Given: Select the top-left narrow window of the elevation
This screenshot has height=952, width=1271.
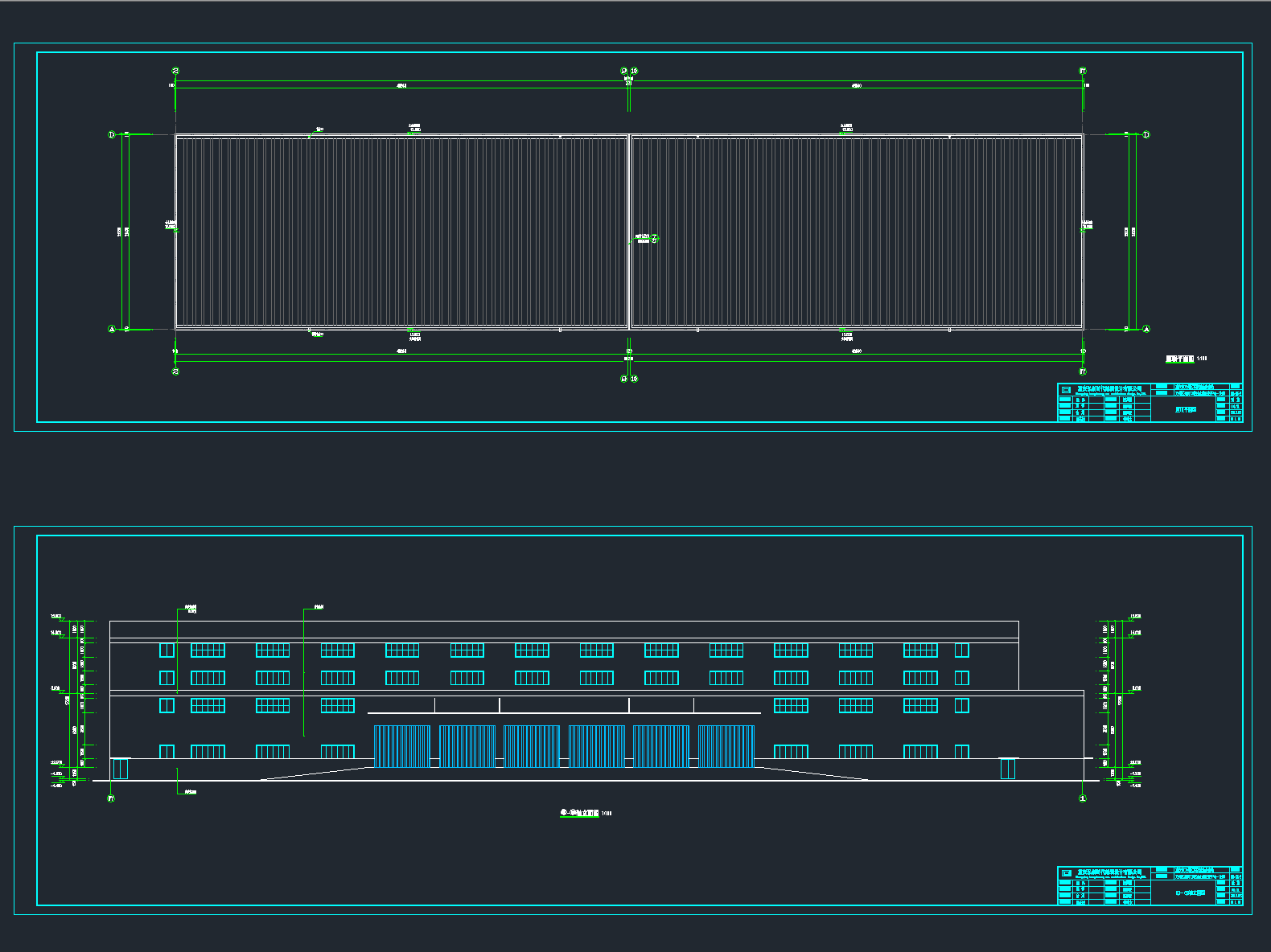Looking at the screenshot, I should (x=167, y=650).
